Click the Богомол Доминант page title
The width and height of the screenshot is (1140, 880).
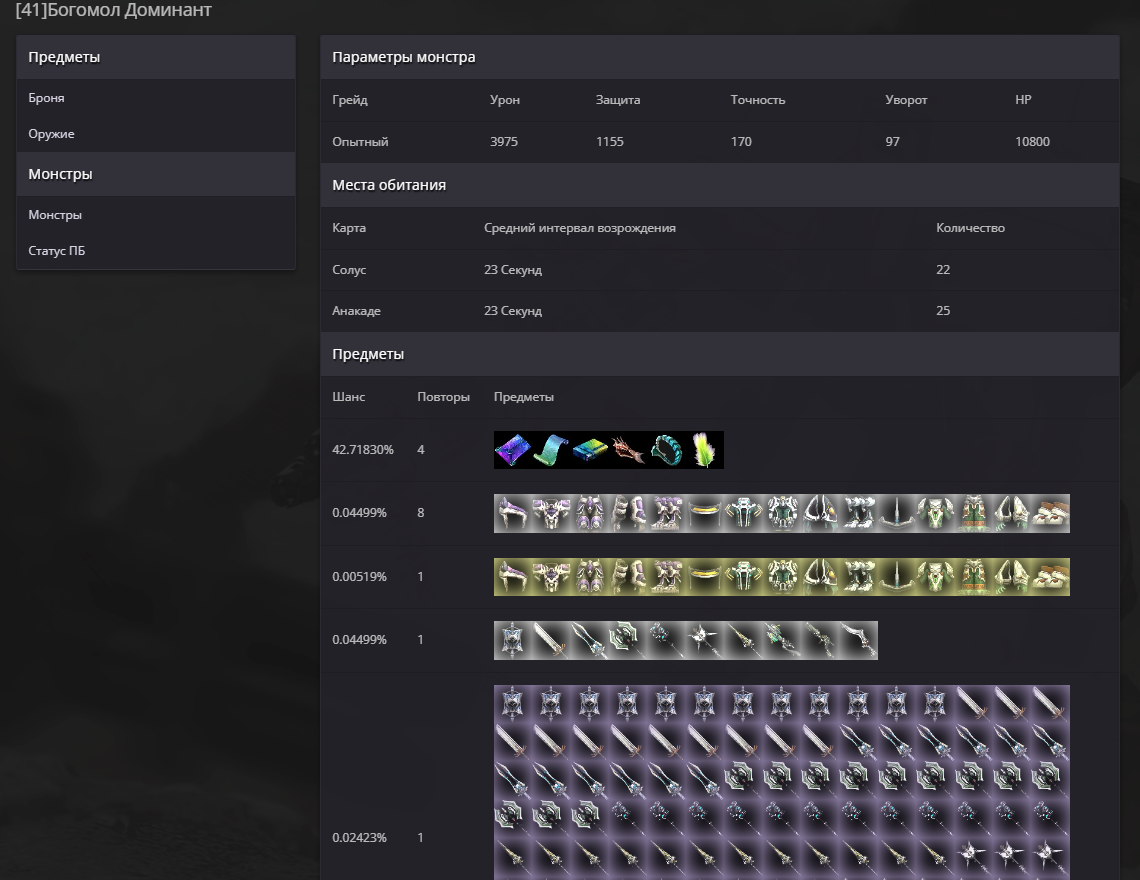coord(113,10)
